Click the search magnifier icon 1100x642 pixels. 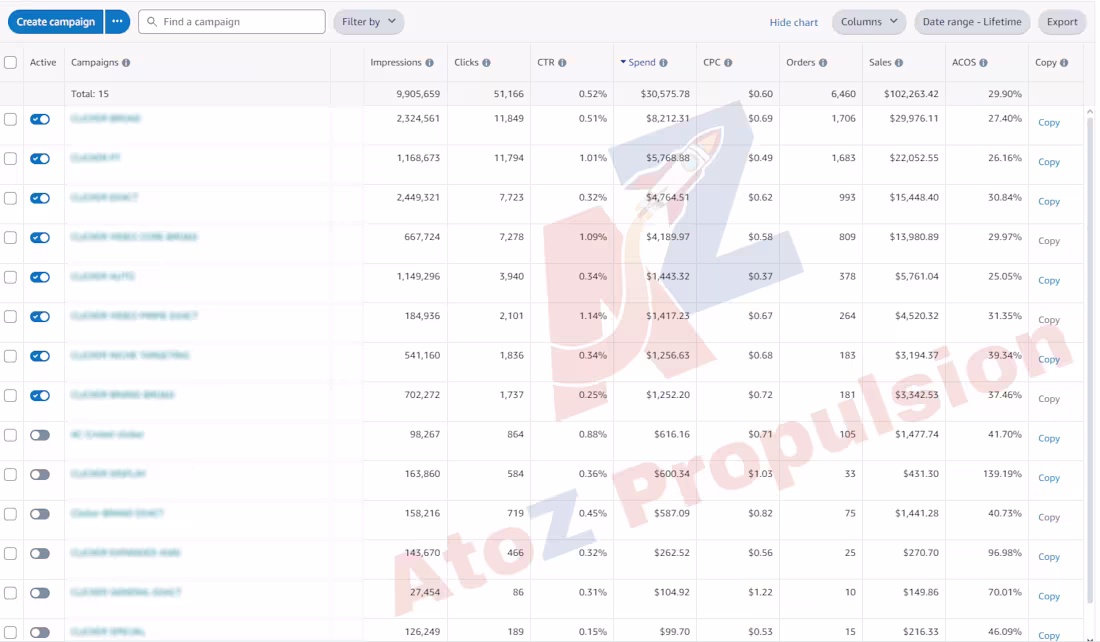click(152, 22)
